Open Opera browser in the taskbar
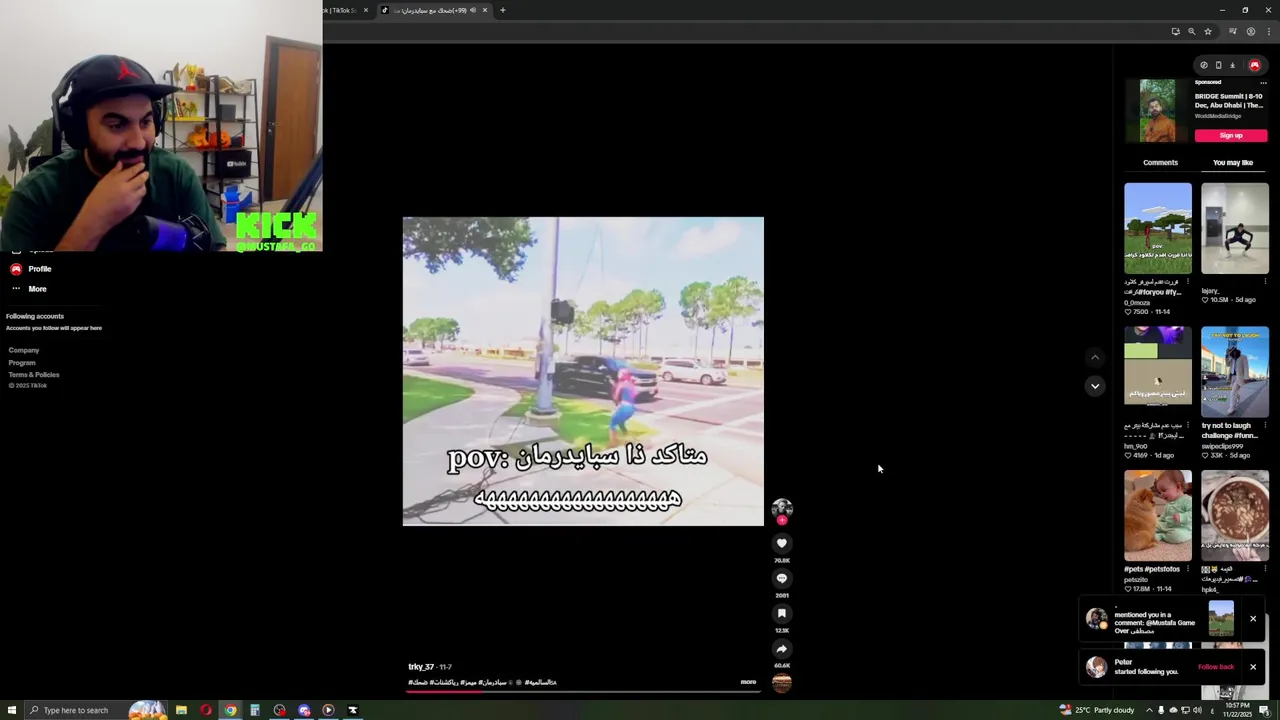The image size is (1280, 720). [x=206, y=710]
